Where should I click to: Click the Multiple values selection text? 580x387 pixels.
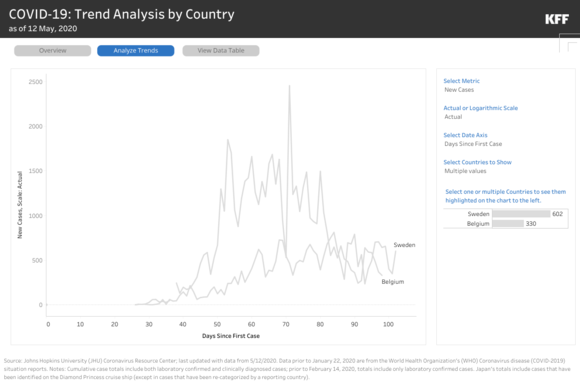[465, 171]
